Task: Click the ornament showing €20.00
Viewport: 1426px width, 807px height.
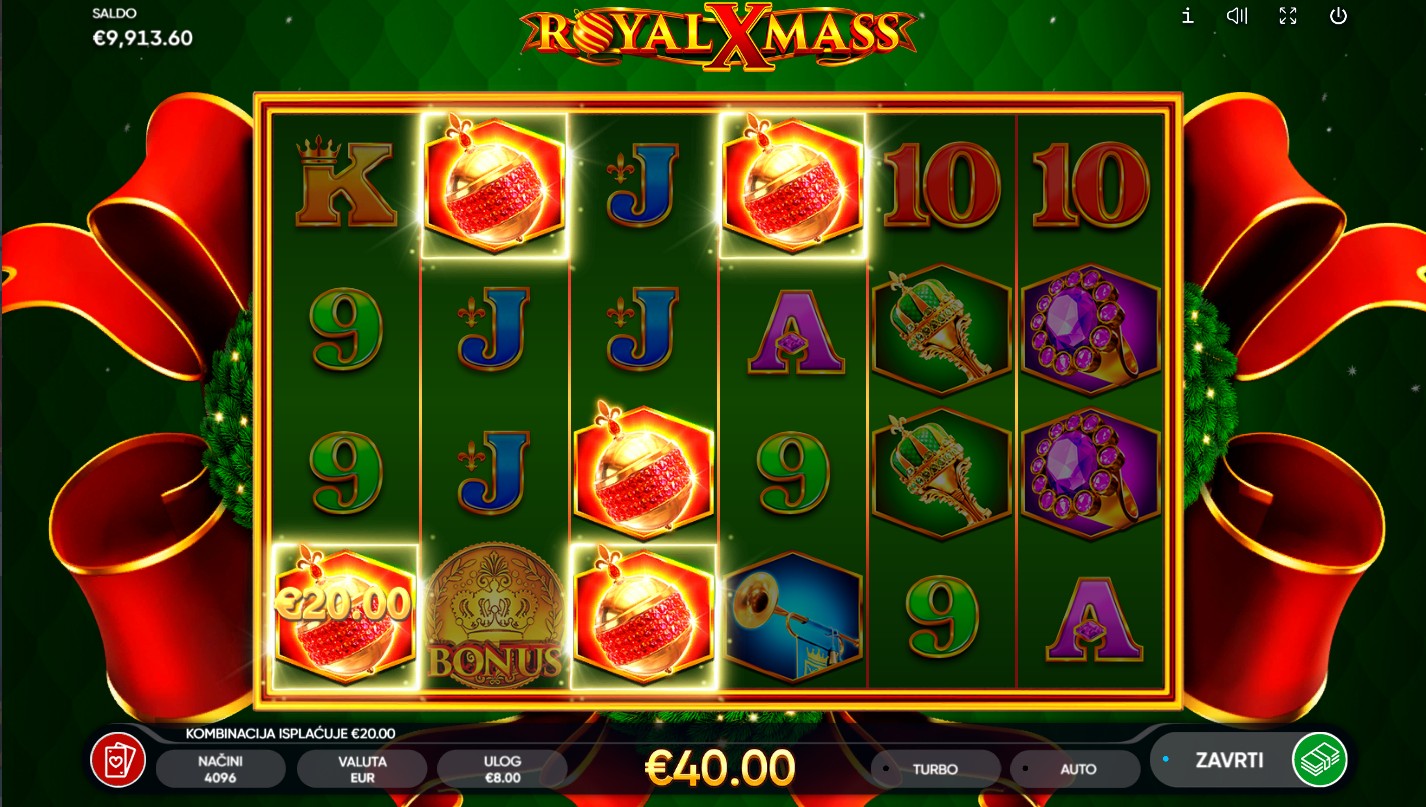Action: [x=345, y=616]
